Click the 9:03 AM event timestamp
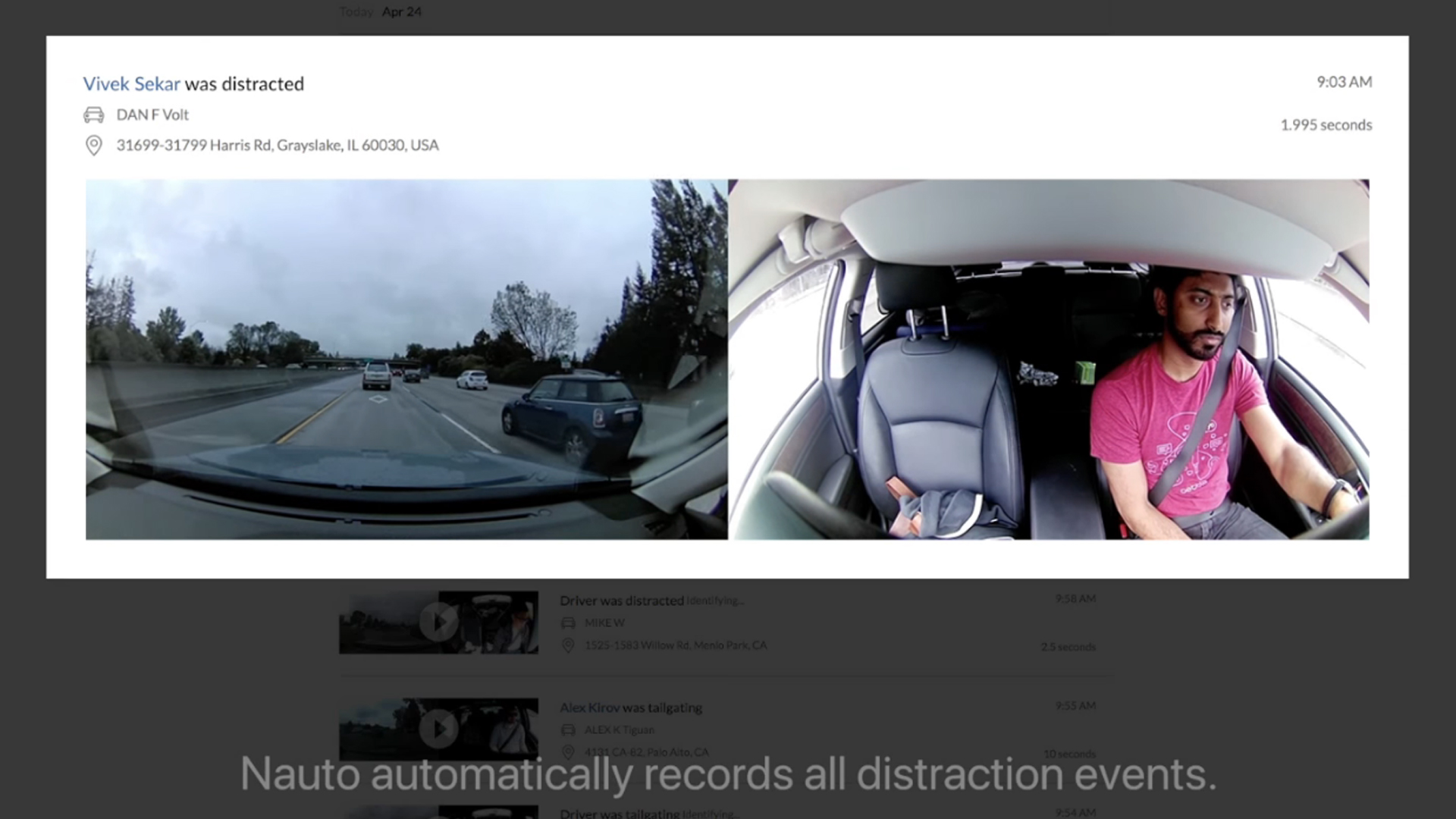The width and height of the screenshot is (1456, 819). [x=1344, y=82]
